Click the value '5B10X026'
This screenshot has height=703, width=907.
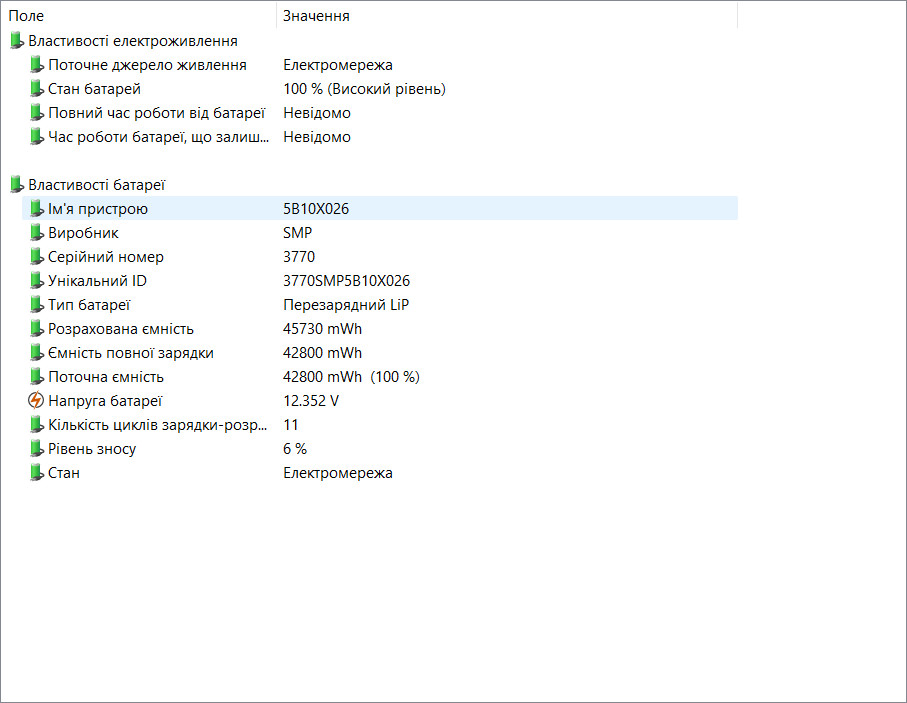click(x=316, y=209)
